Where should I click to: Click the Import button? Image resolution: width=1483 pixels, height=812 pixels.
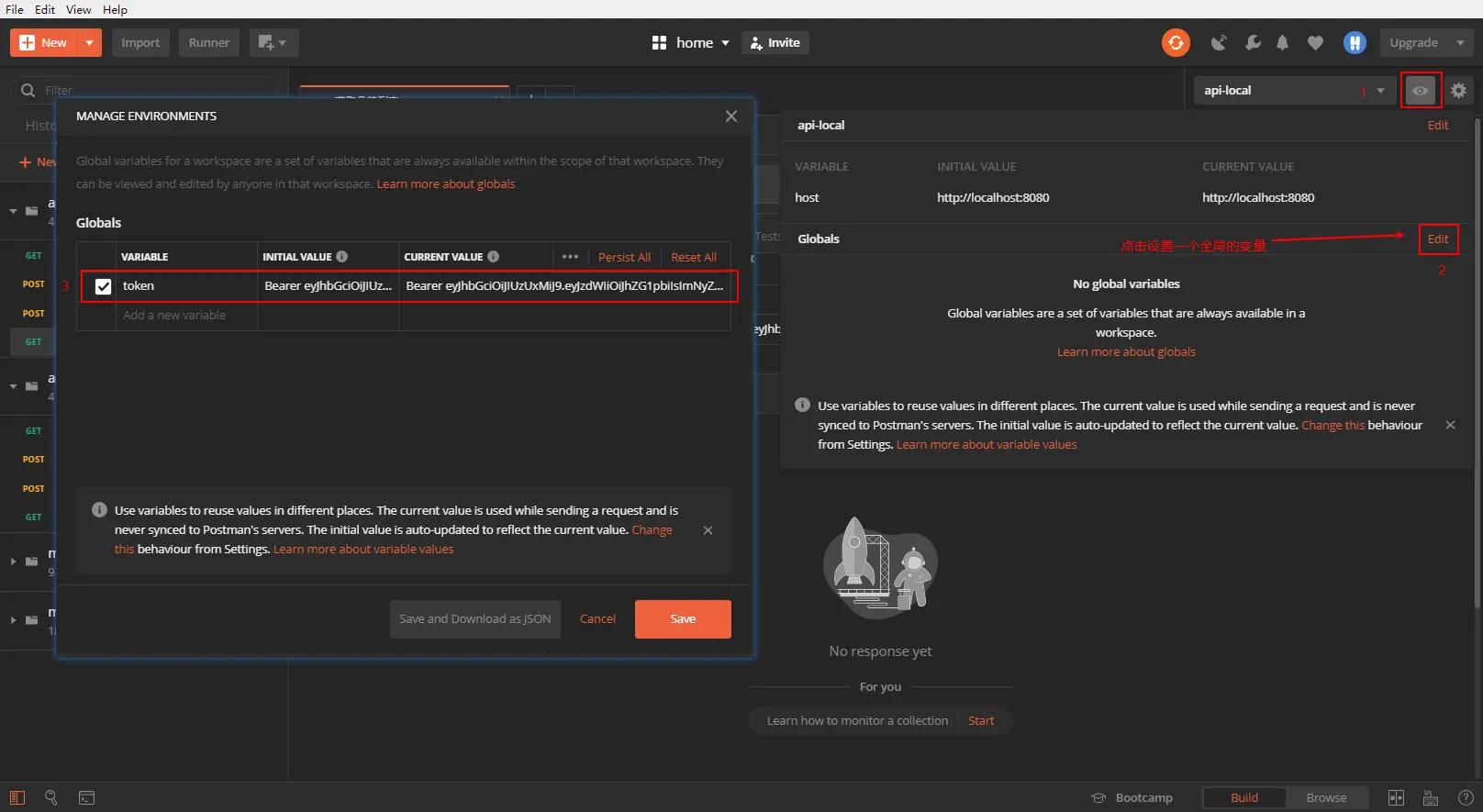point(140,42)
